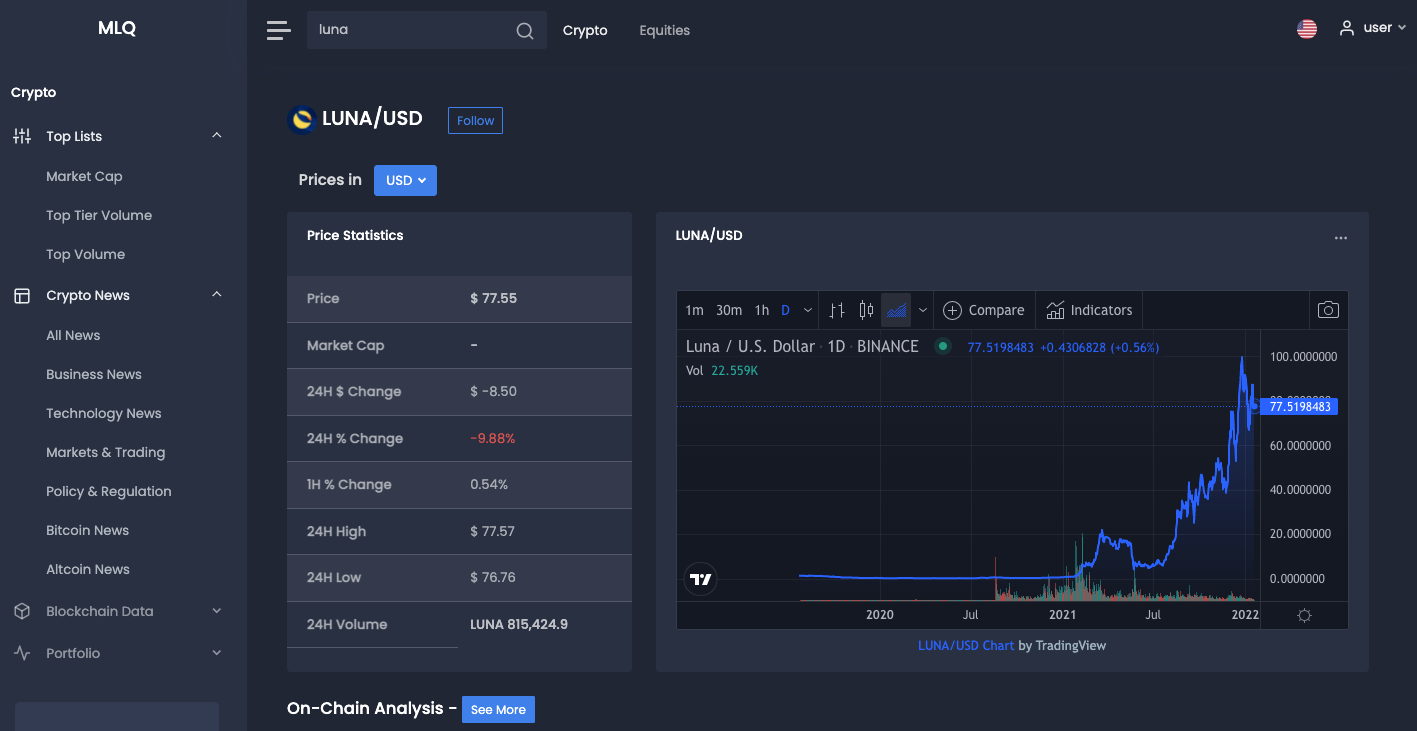Take a chart snapshot with camera icon
This screenshot has height=731, width=1417.
click(1328, 310)
